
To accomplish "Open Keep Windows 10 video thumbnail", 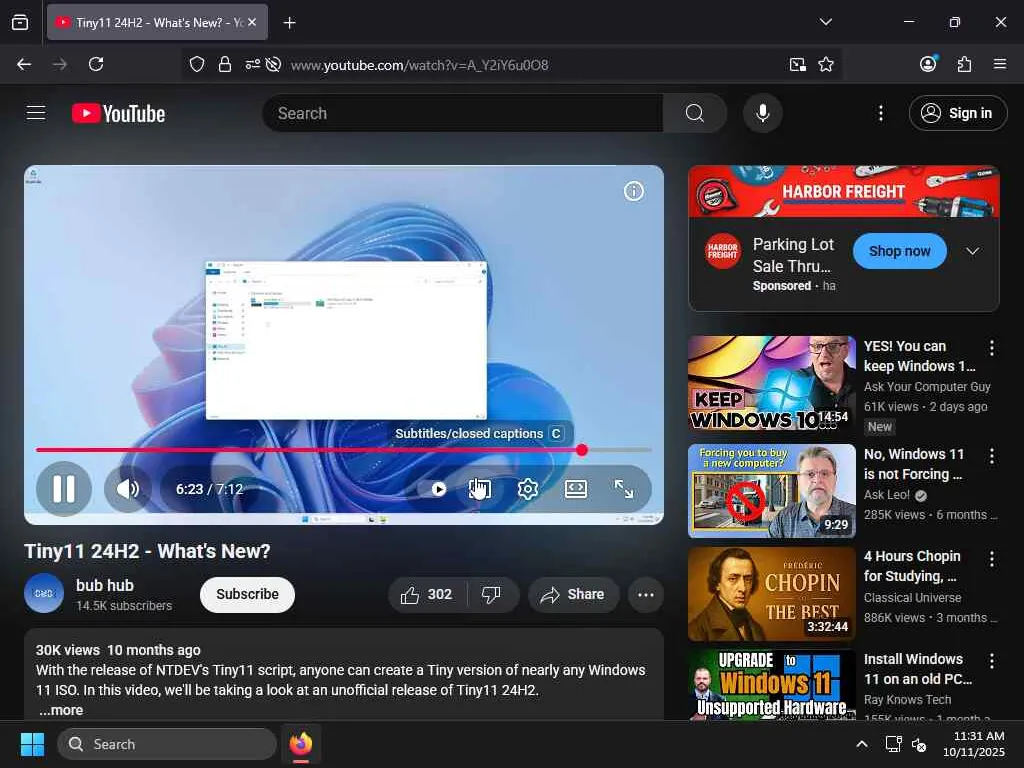I will (772, 383).
